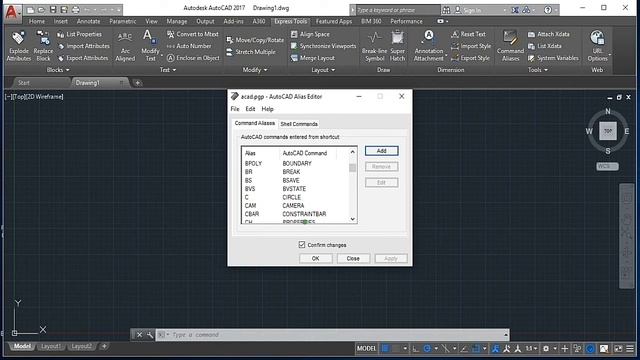Select the Replace Block tool
The height and width of the screenshot is (360, 640).
coord(43,46)
